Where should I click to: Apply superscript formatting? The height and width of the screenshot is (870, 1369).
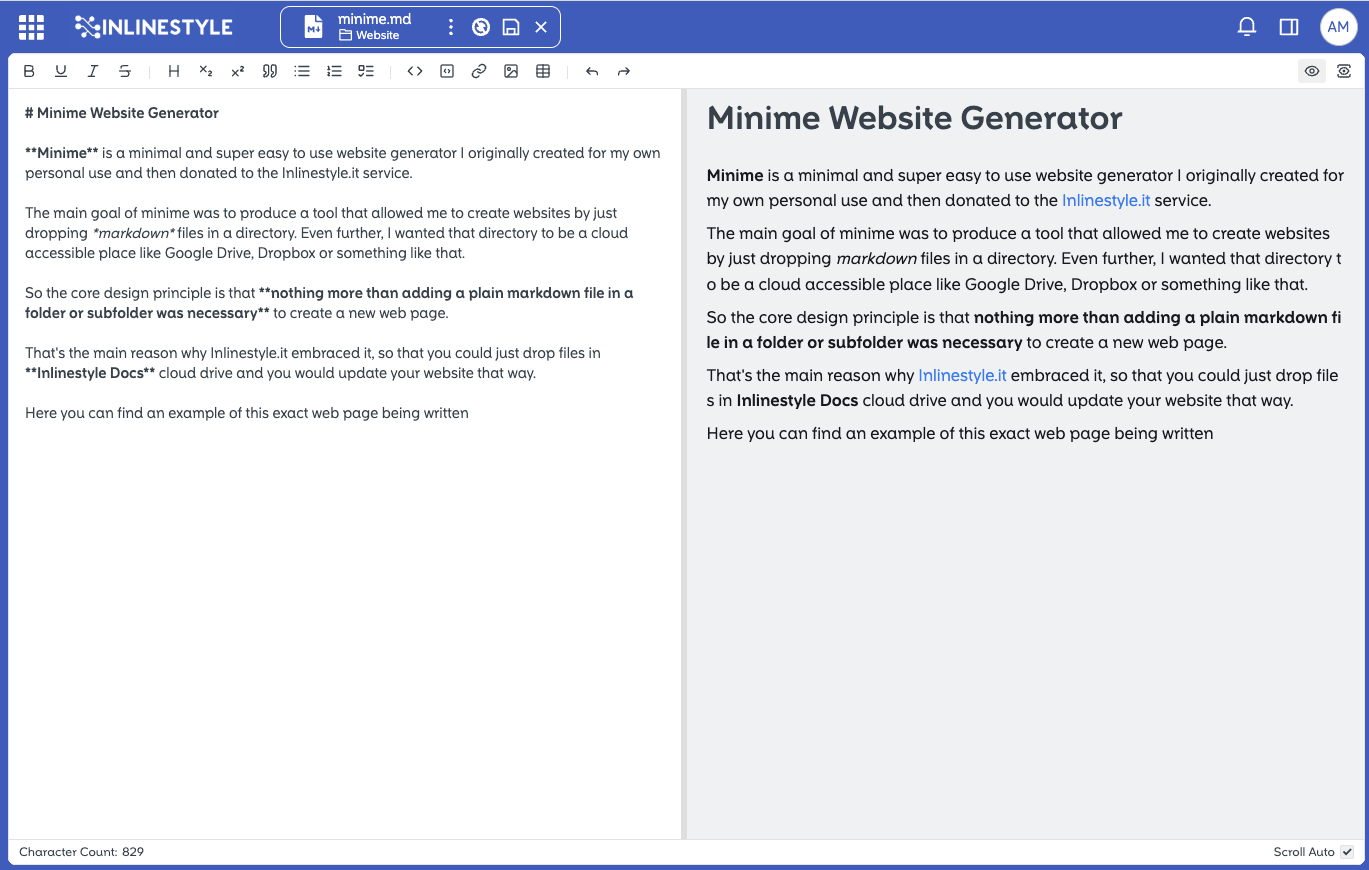pos(238,71)
